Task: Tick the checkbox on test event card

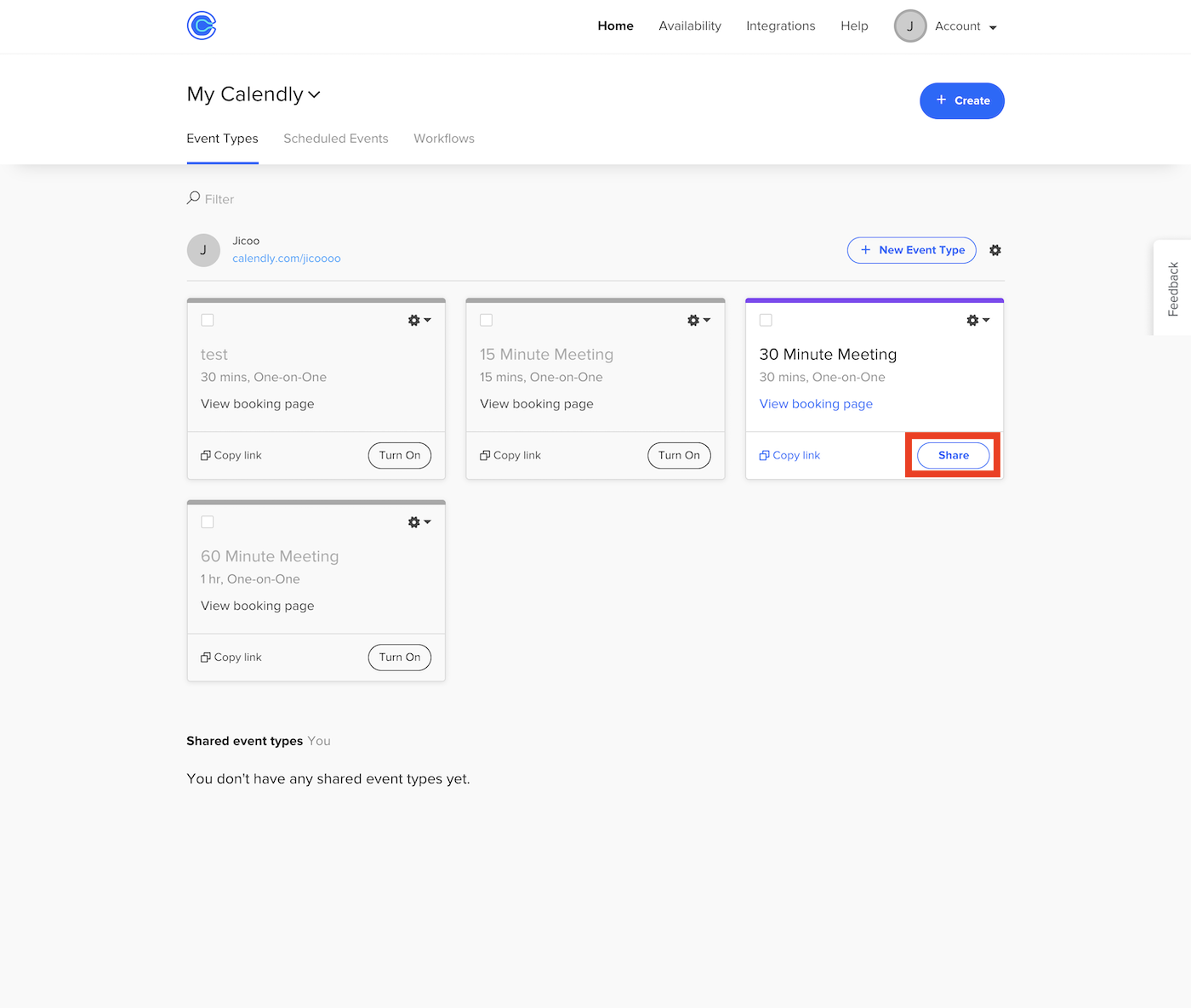Action: click(208, 321)
